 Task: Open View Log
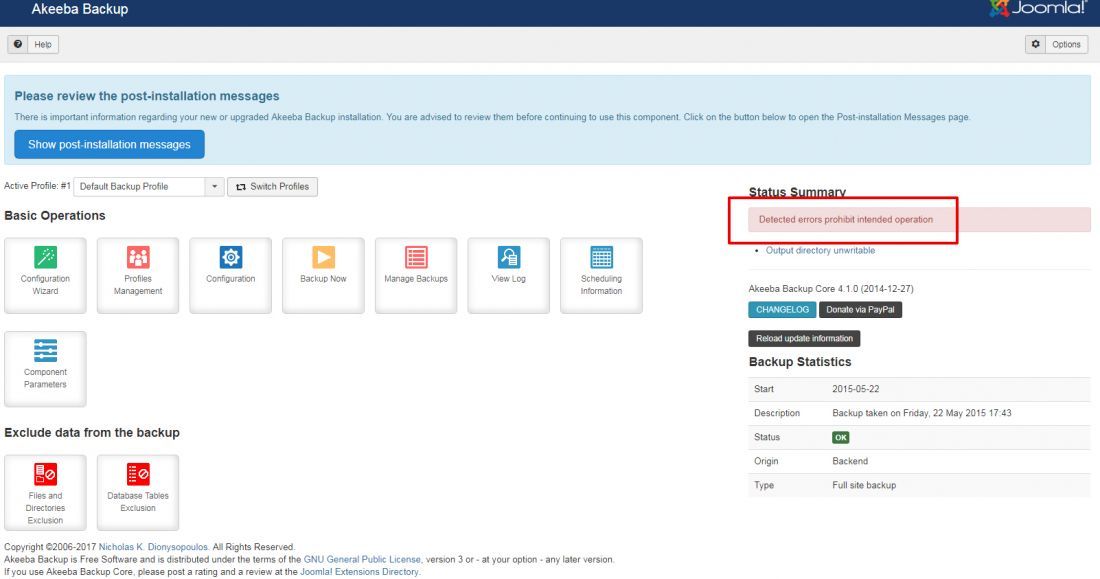tap(508, 275)
